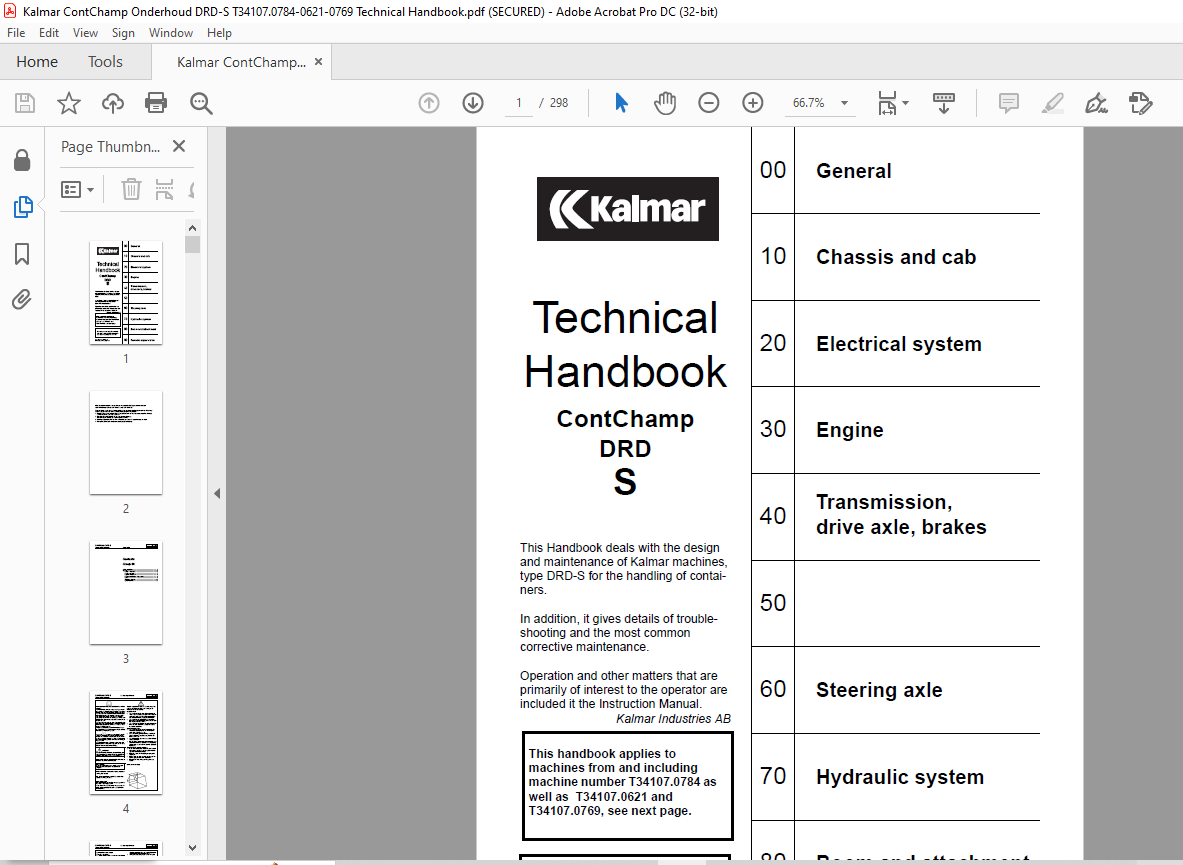
Task: Open the Edit menu
Action: click(49, 33)
